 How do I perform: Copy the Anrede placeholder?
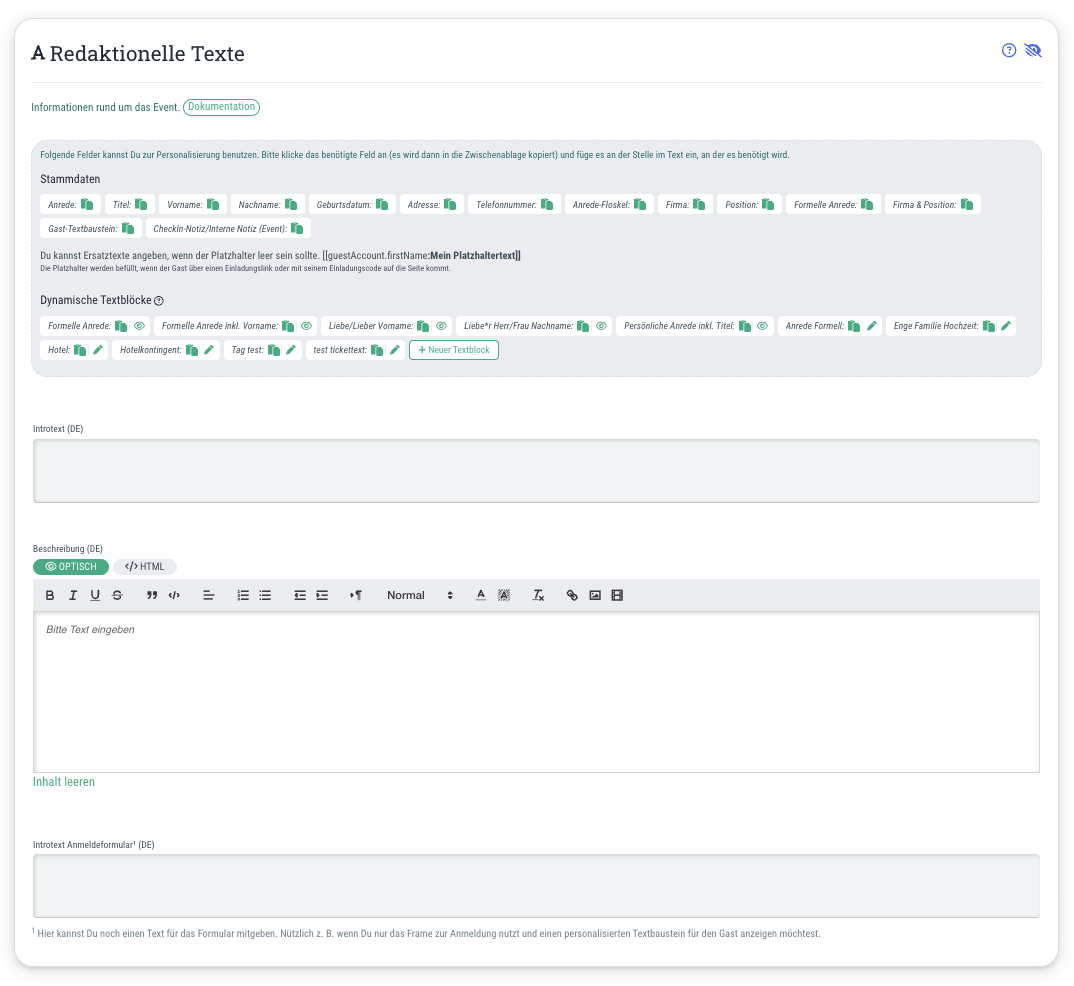click(x=87, y=204)
